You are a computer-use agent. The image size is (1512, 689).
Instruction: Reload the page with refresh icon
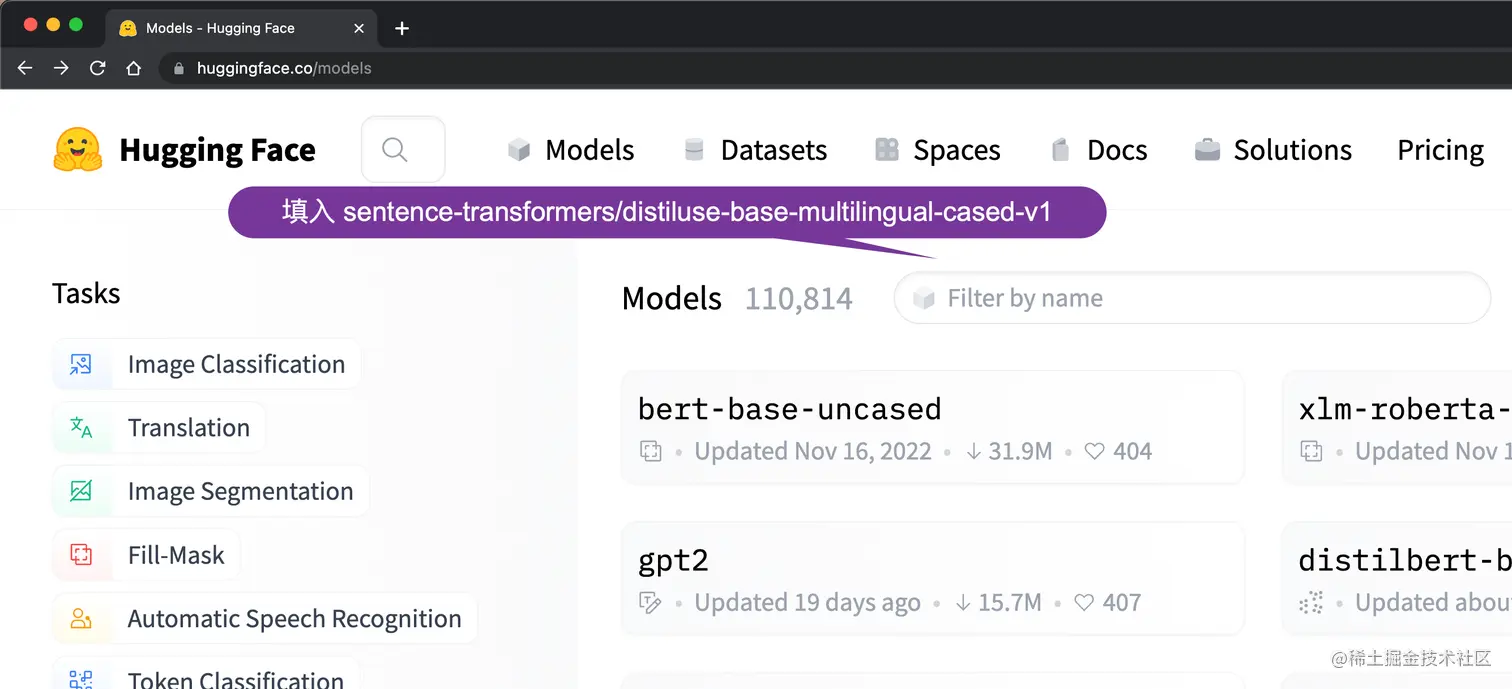pos(97,68)
